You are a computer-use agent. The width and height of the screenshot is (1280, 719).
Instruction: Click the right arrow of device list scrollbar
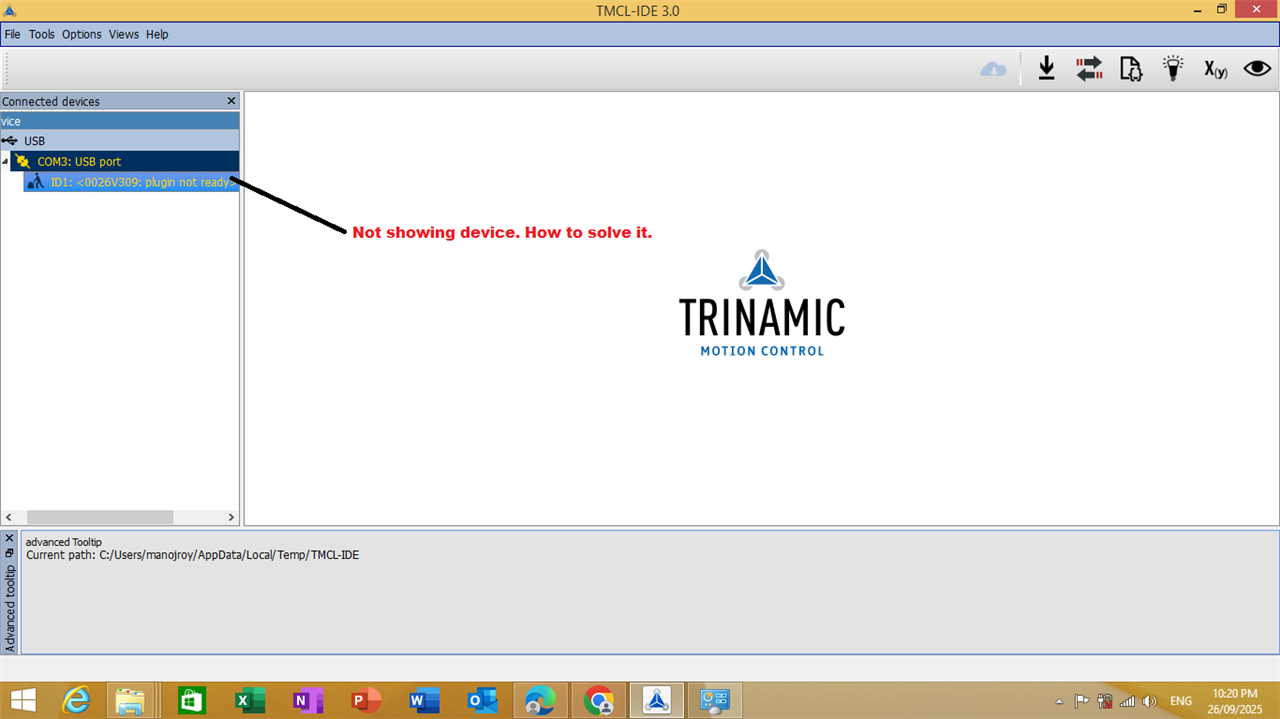pyautogui.click(x=232, y=518)
